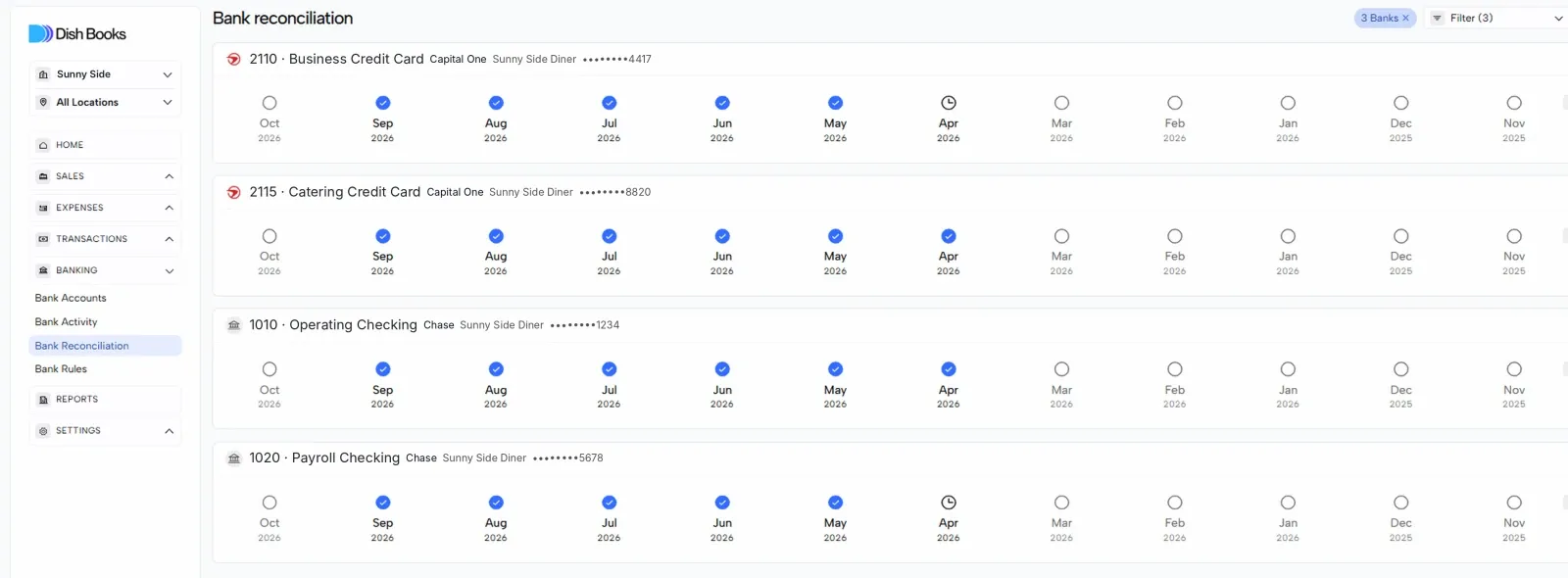1568x578 pixels.
Task: Click account number ending 8820
Action: pyautogui.click(x=614, y=193)
